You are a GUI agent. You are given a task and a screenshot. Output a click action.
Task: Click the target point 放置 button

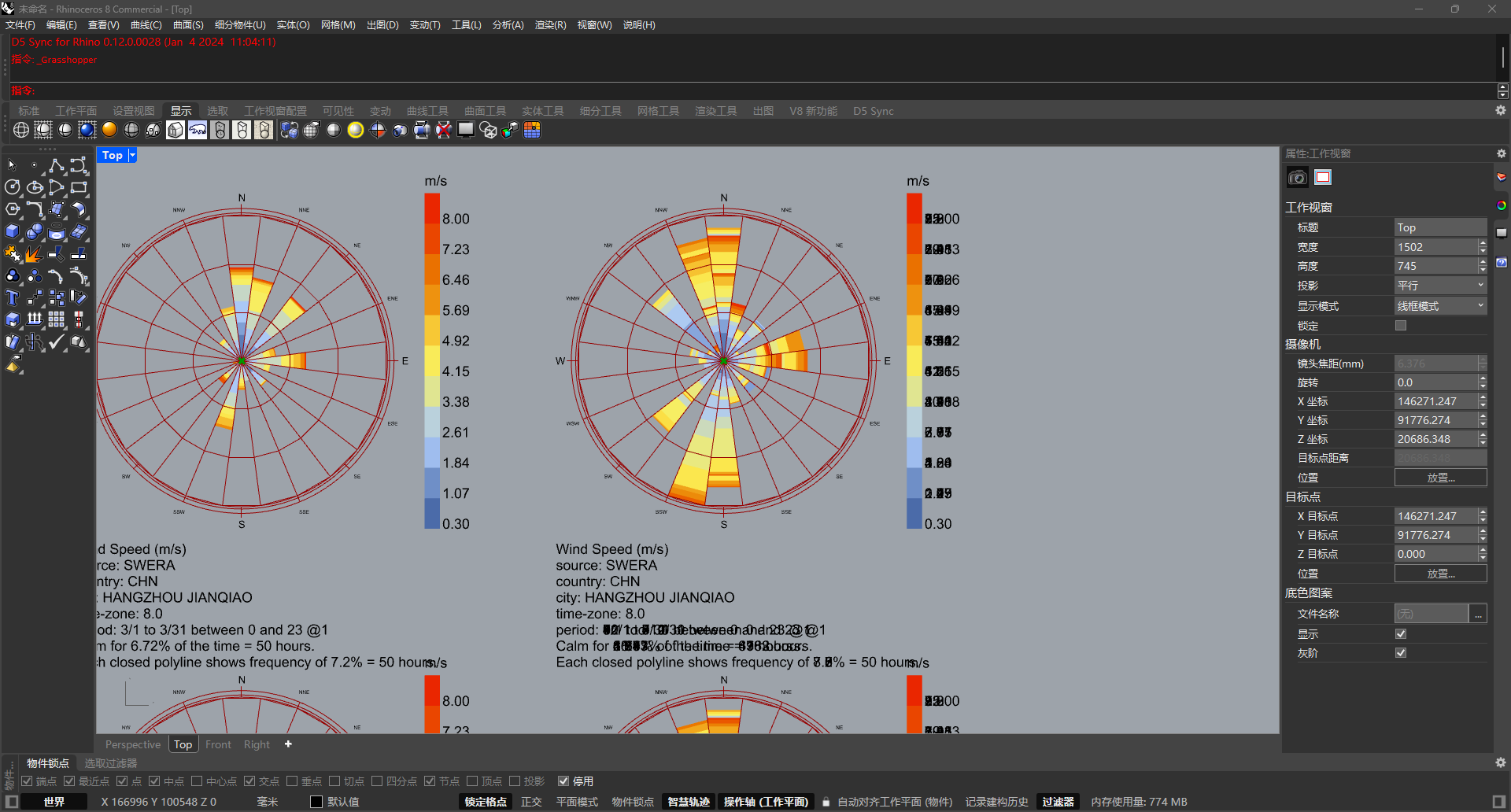(1440, 574)
